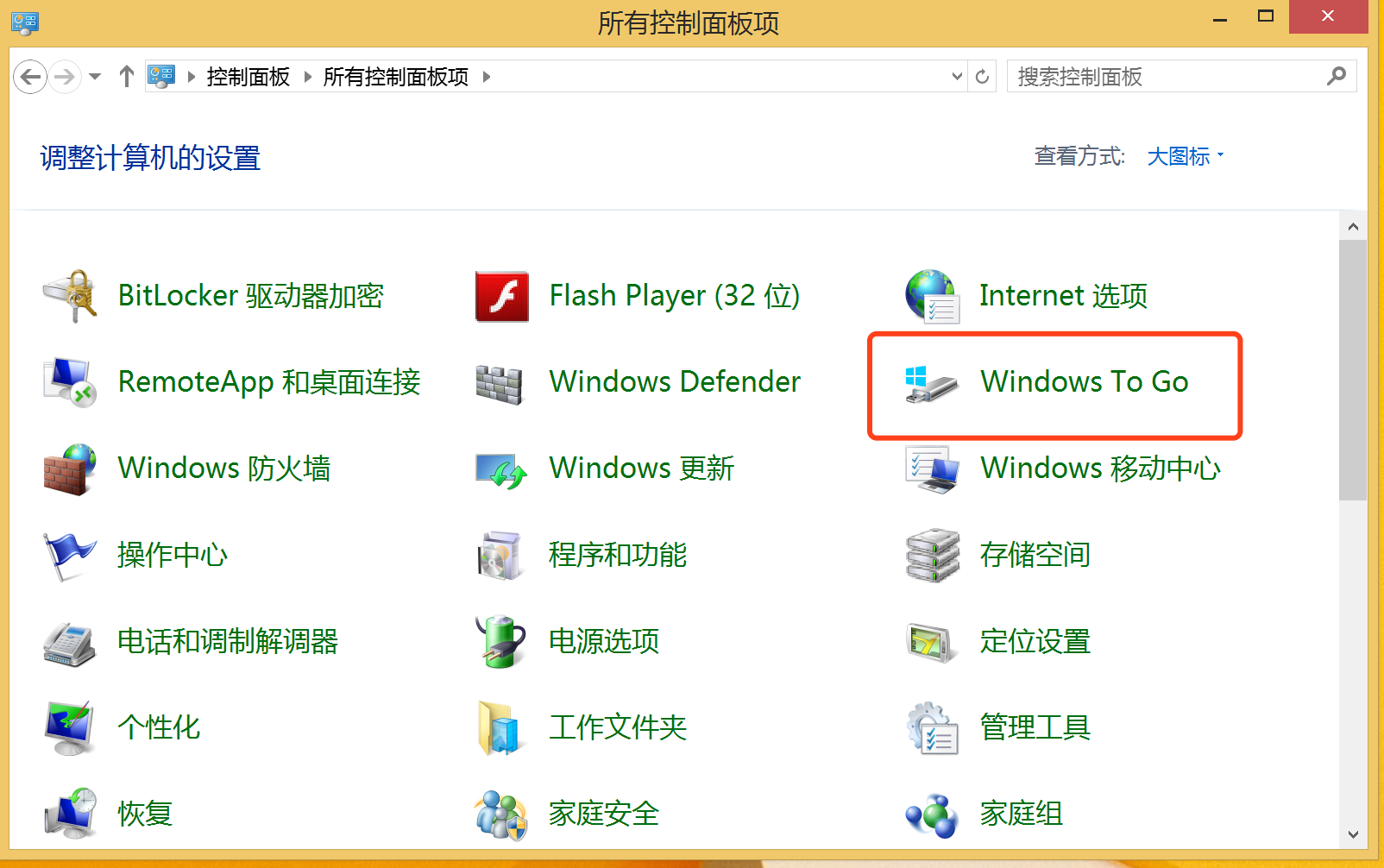Open the Internet 选项 globe icon
Image resolution: width=1384 pixels, height=868 pixels.
(933, 296)
